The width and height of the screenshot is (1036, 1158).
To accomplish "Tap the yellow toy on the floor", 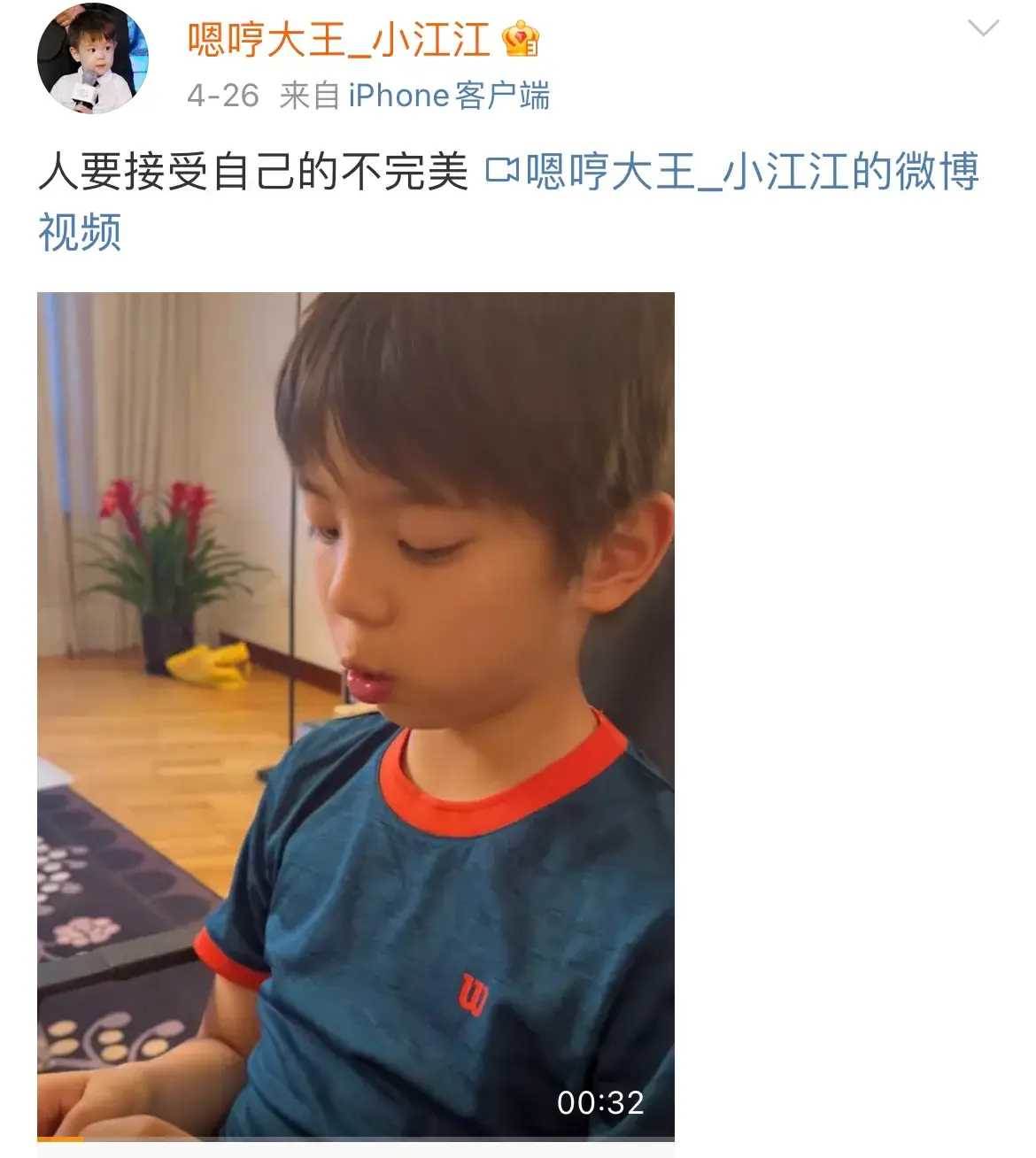I will click(210, 666).
